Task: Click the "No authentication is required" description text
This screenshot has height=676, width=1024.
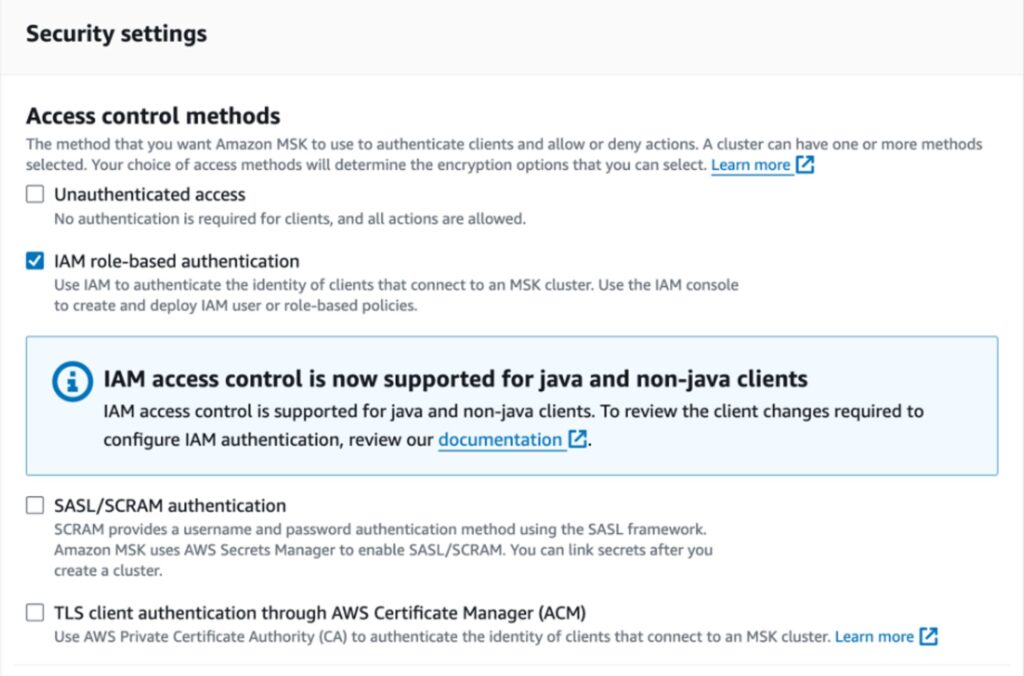Action: (x=290, y=219)
